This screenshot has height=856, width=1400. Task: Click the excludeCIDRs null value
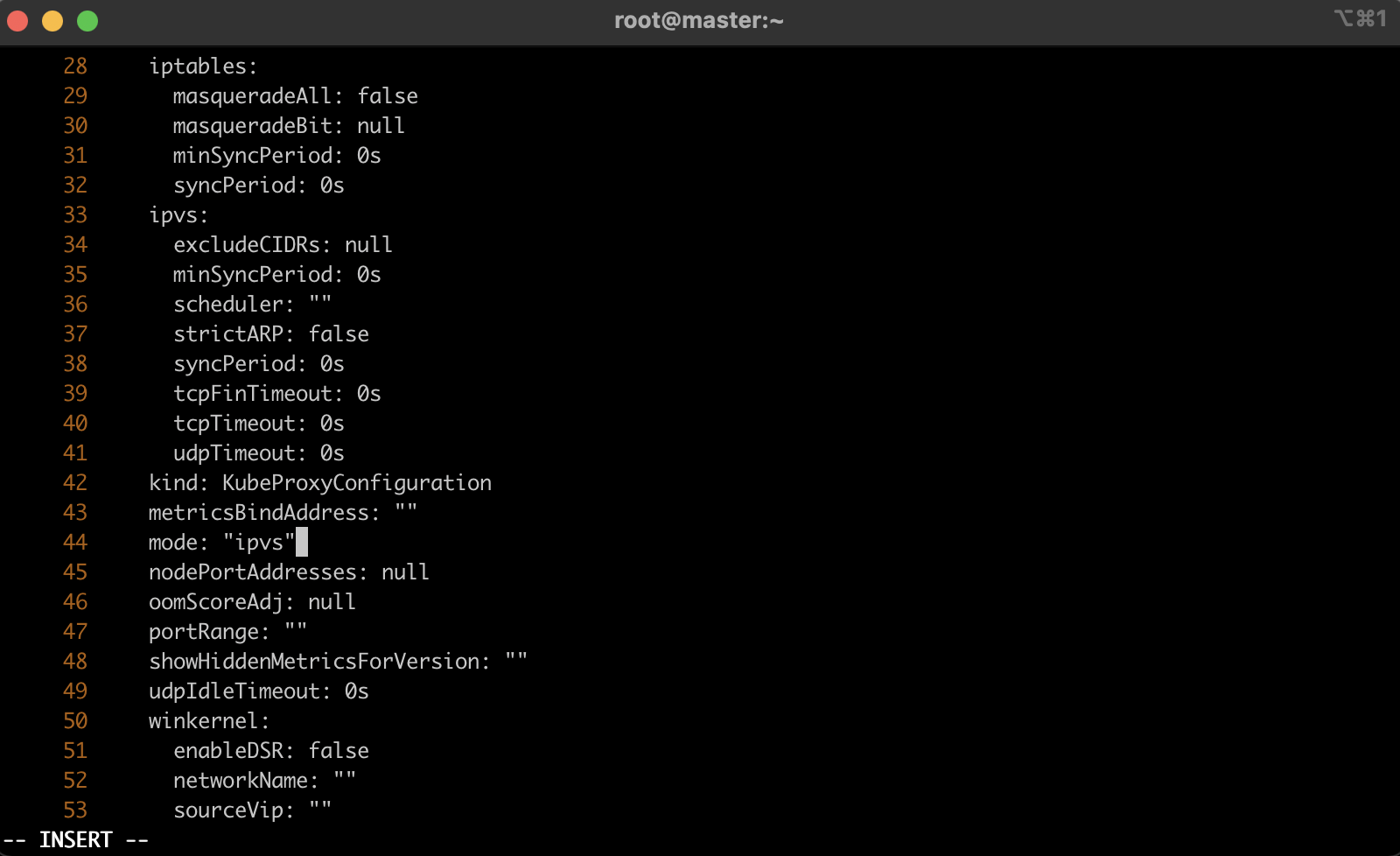pyautogui.click(x=368, y=245)
